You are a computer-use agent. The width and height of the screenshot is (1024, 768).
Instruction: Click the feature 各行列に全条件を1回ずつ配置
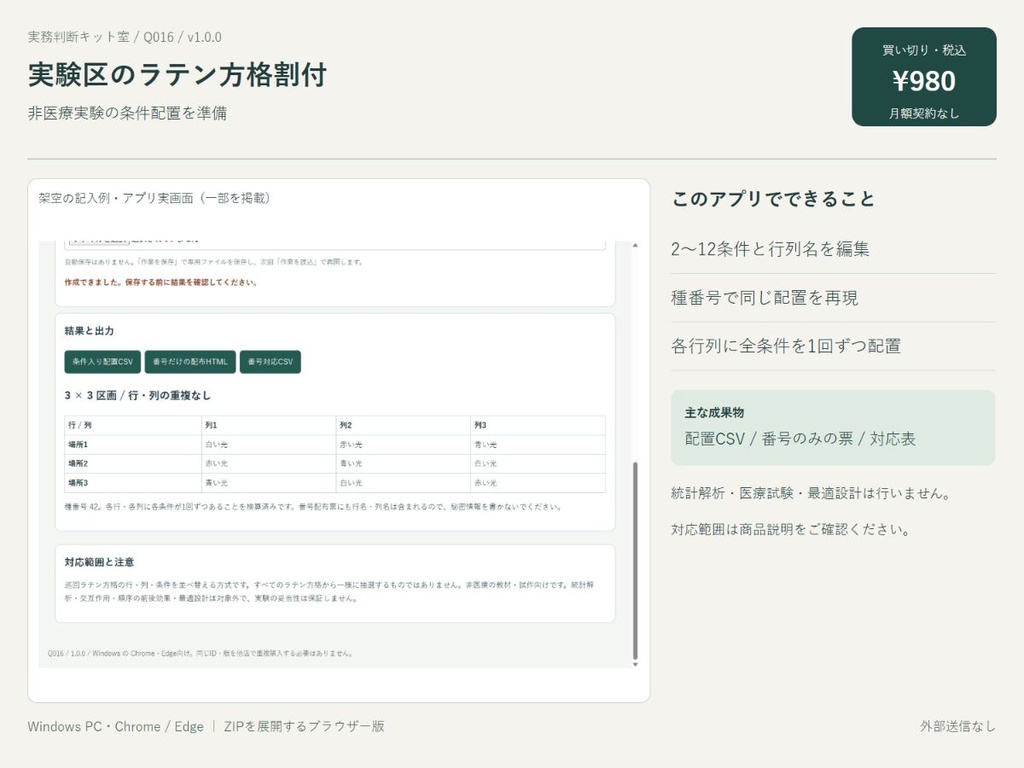click(786, 346)
